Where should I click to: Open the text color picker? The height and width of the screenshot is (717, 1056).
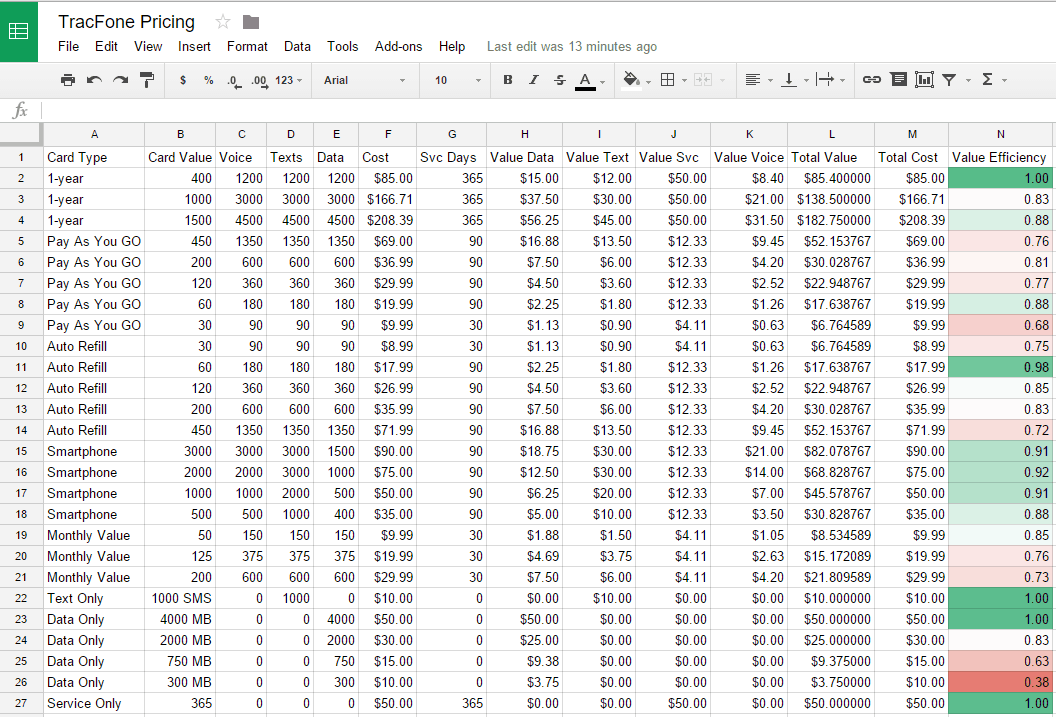point(590,81)
